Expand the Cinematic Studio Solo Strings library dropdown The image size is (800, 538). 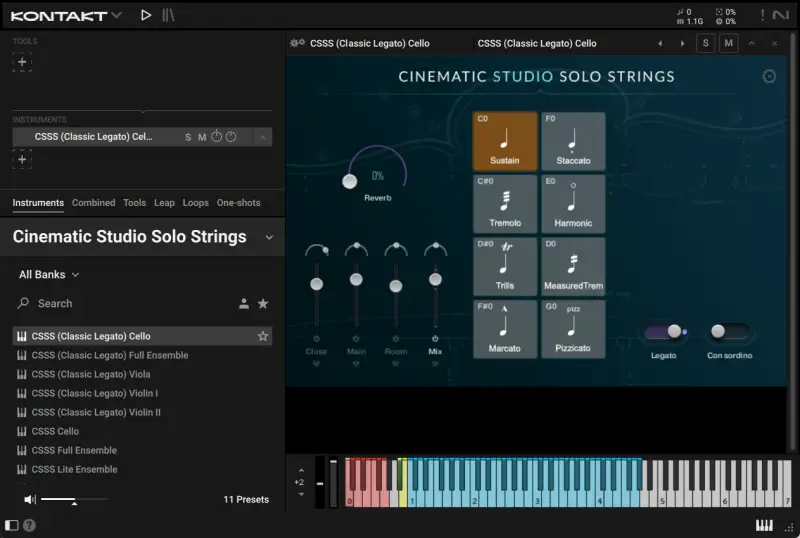click(269, 237)
